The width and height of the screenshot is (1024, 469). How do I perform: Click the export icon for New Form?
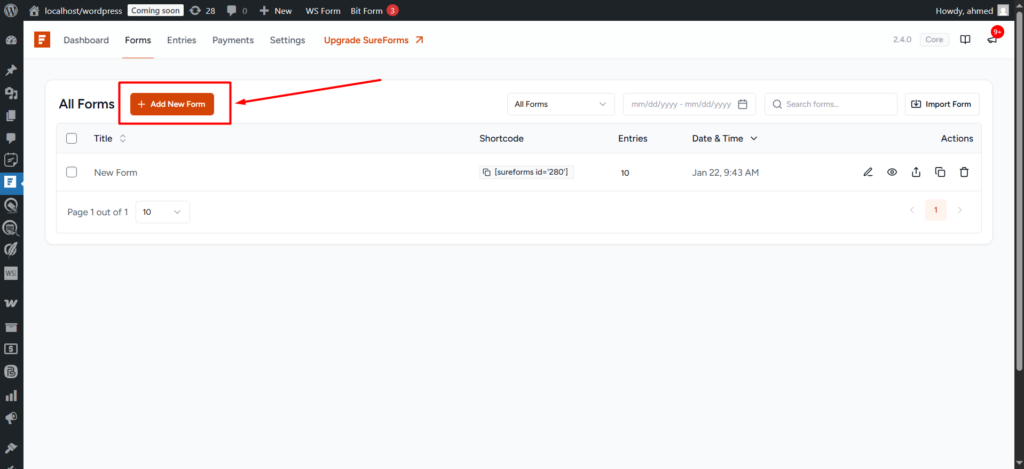pyautogui.click(x=916, y=172)
